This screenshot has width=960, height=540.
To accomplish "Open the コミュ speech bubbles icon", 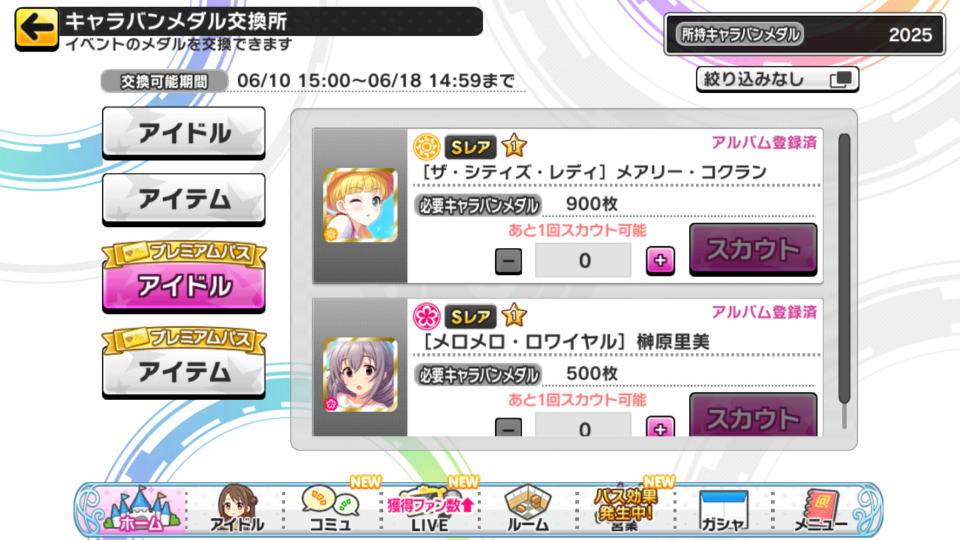I will pos(330,508).
